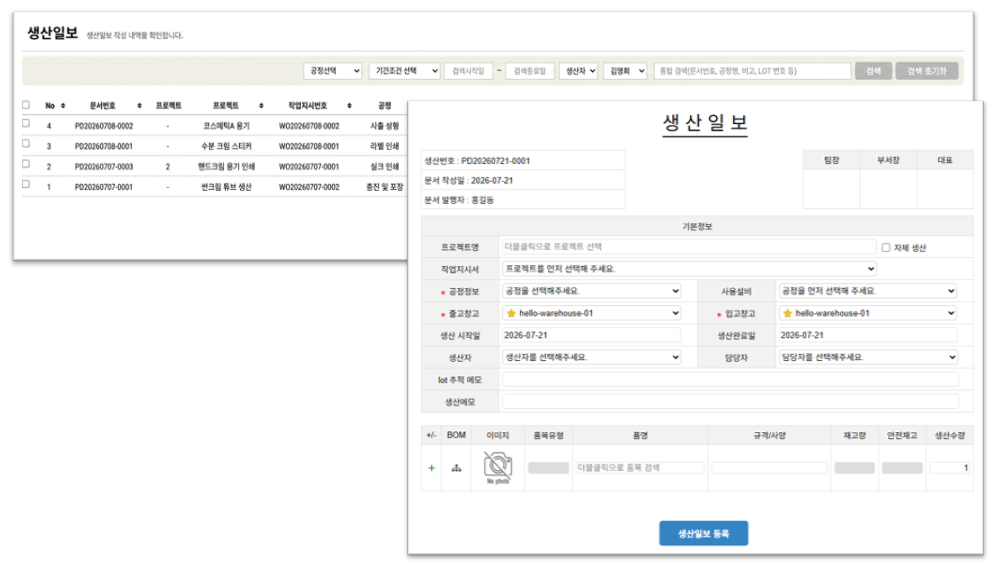
Task: Click document number PD20260707-0003
Action: [104, 166]
